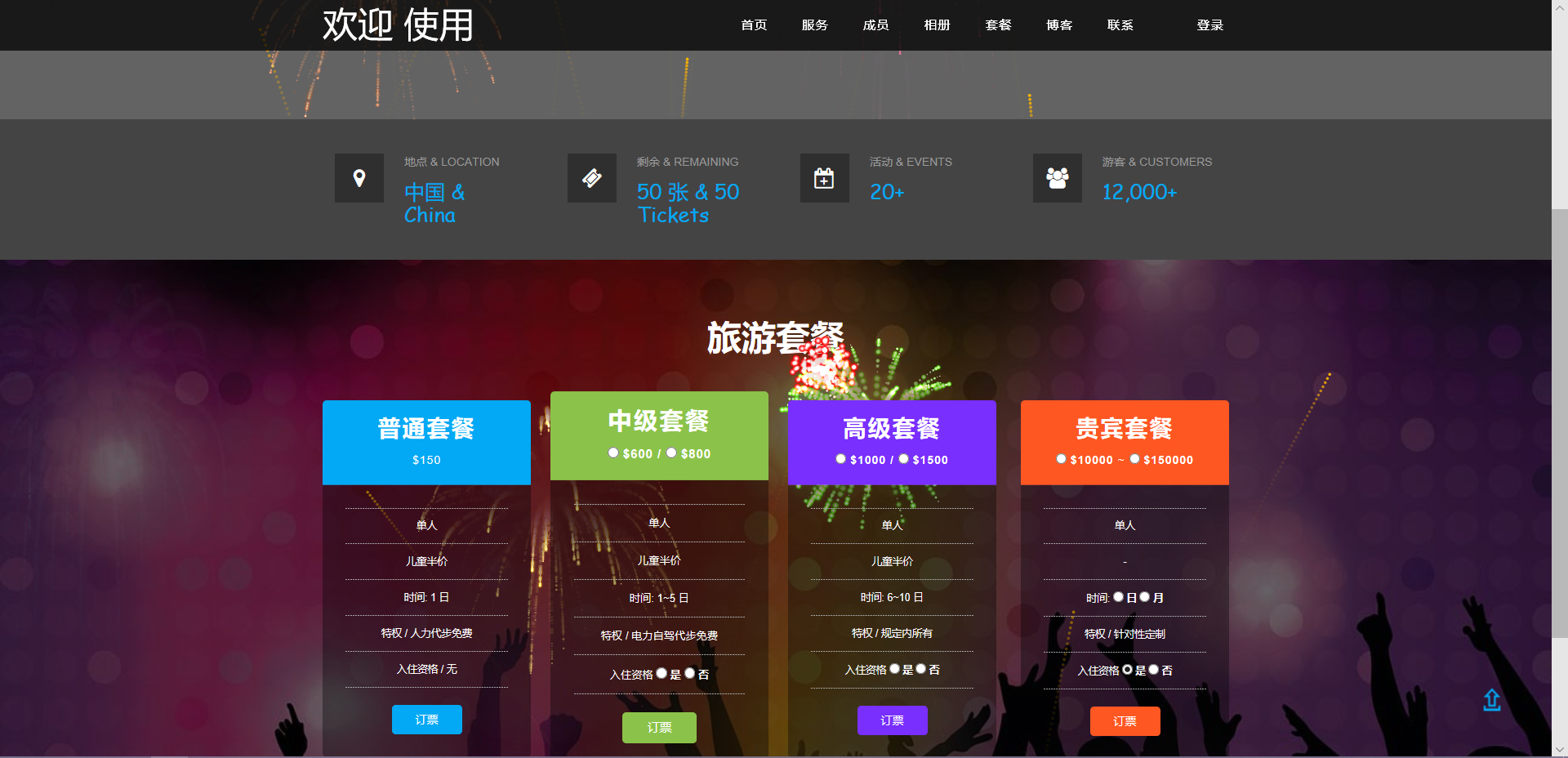Select 是 for 入住资格 in 中级套餐
Image resolution: width=1568 pixels, height=758 pixels.
pos(661,673)
